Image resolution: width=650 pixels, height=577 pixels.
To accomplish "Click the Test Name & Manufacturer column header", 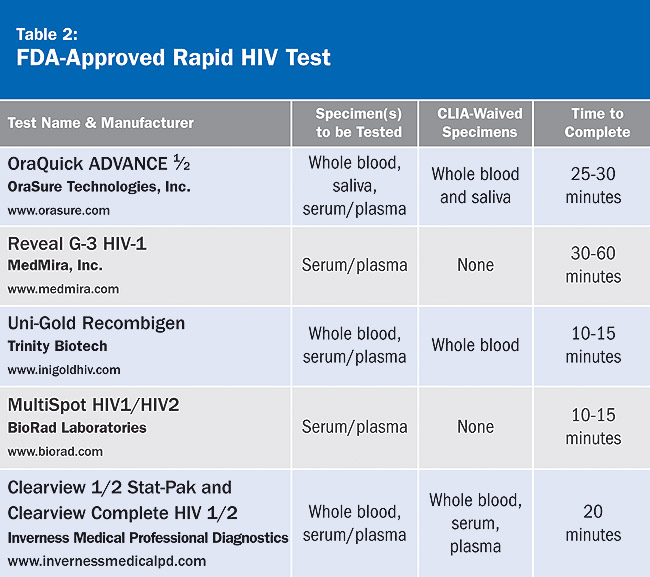I will click(100, 123).
